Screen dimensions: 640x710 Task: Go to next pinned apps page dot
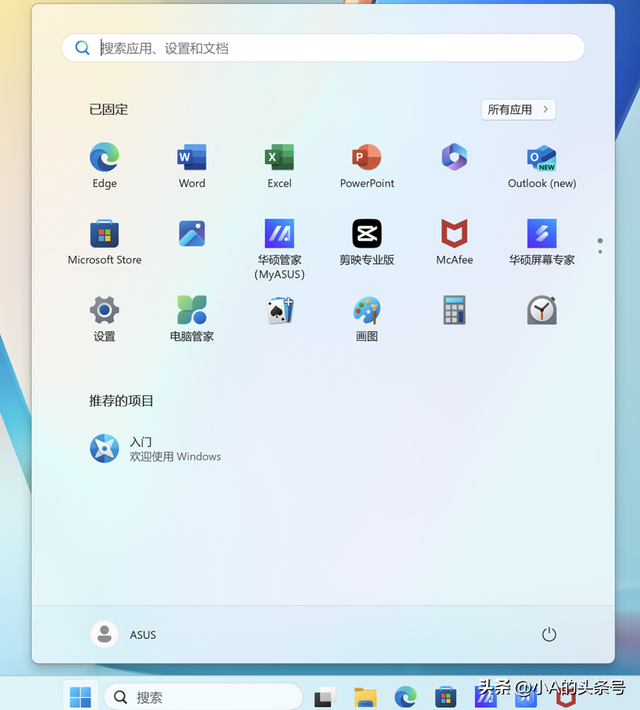600,252
